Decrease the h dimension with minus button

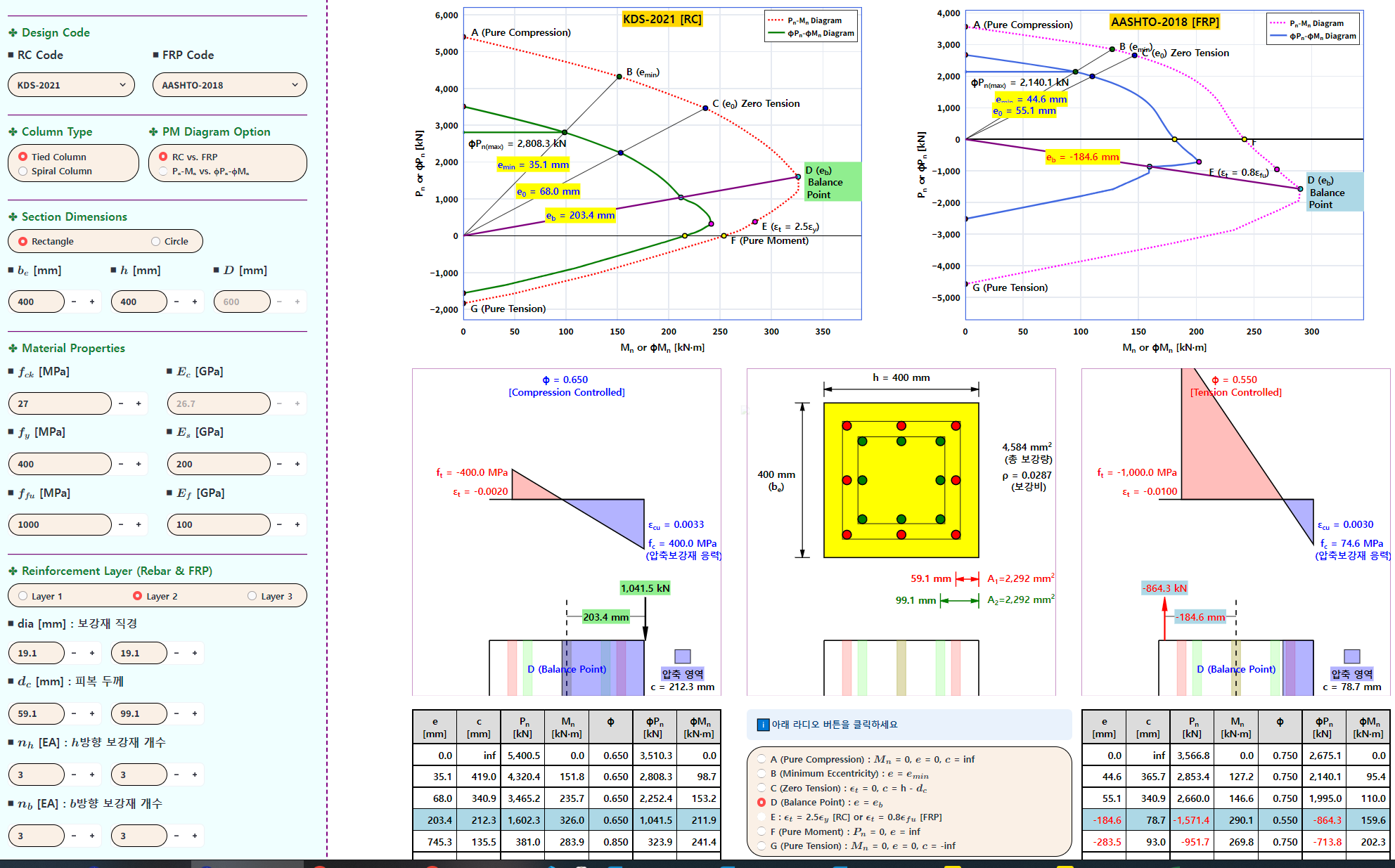176,302
